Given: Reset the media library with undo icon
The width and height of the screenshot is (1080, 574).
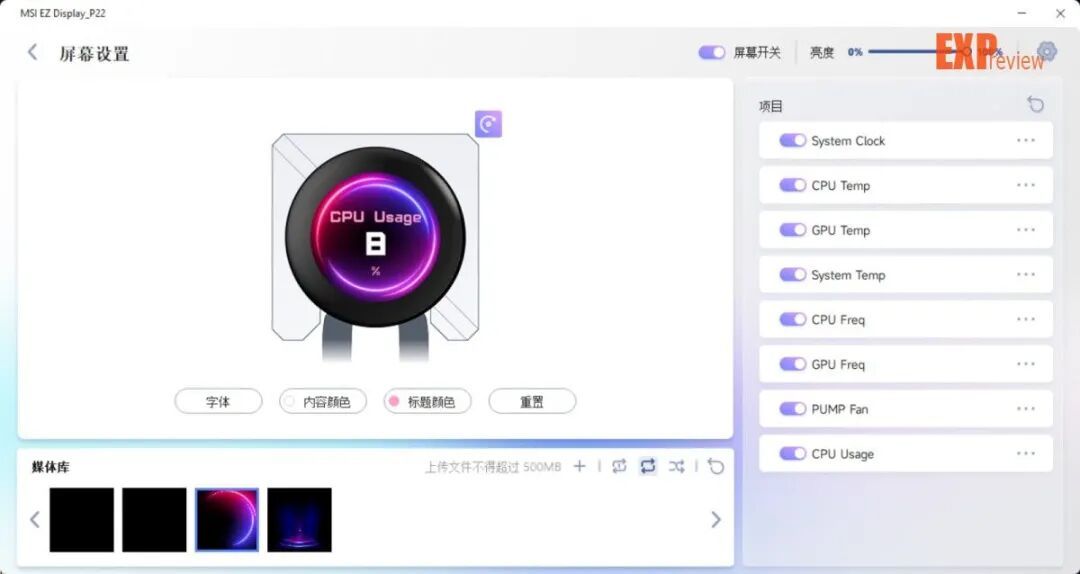Looking at the screenshot, I should click(x=716, y=467).
